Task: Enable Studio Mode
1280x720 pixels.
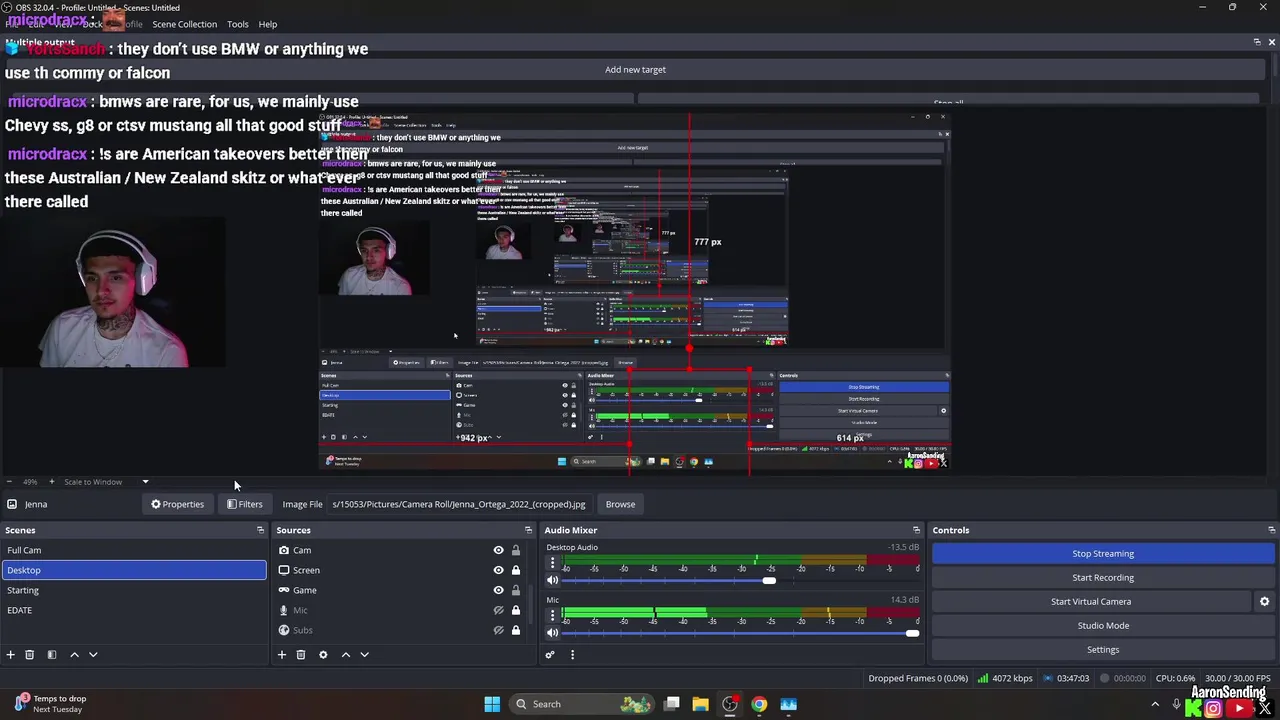Action: pyautogui.click(x=1103, y=626)
